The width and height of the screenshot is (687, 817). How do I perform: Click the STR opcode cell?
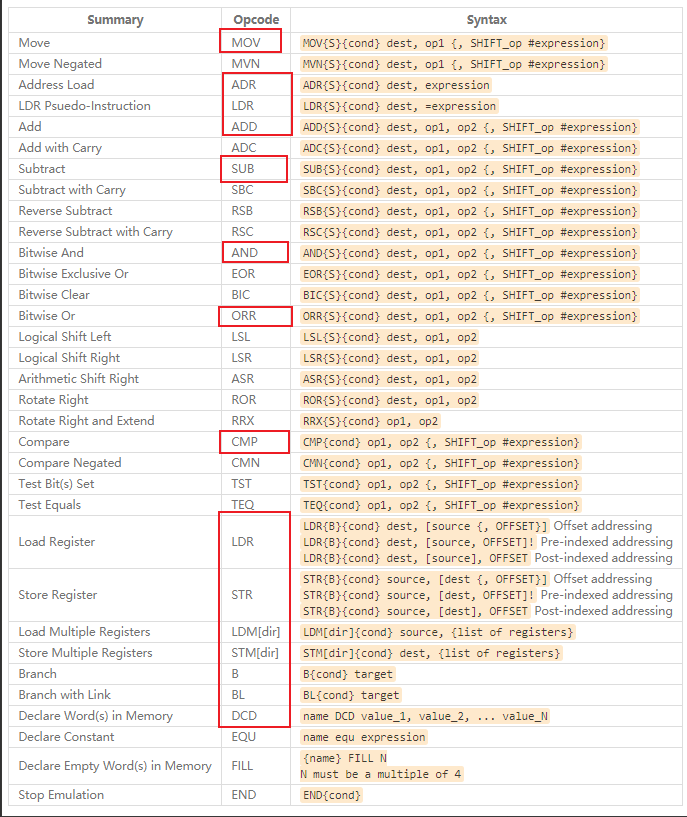click(256, 595)
